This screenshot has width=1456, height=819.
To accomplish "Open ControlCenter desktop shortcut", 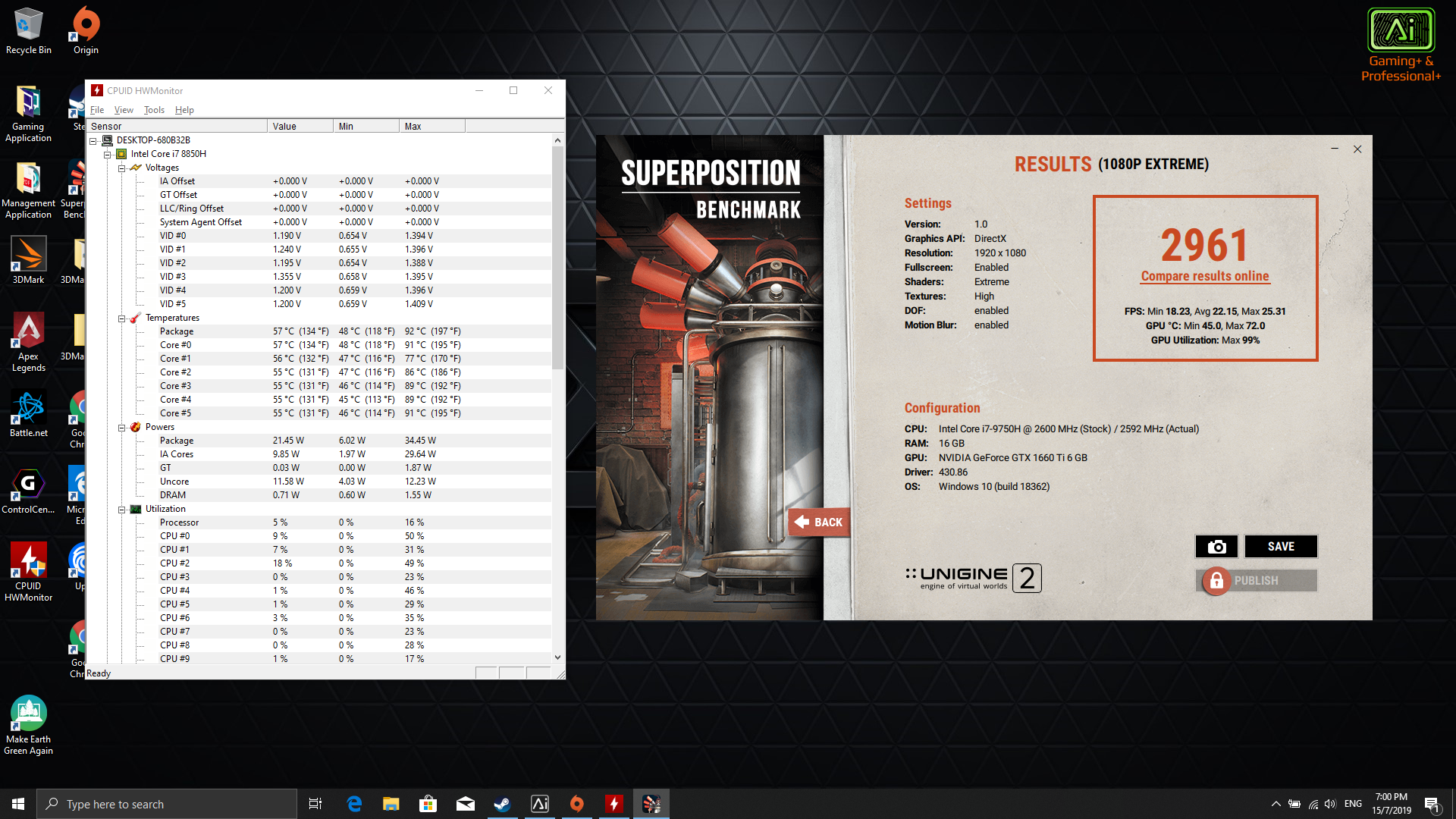I will [29, 491].
